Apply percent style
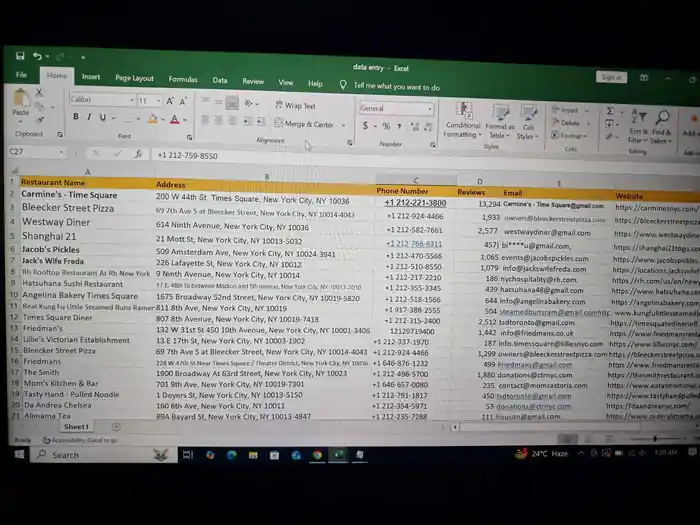The height and width of the screenshot is (525, 700). pos(386,126)
